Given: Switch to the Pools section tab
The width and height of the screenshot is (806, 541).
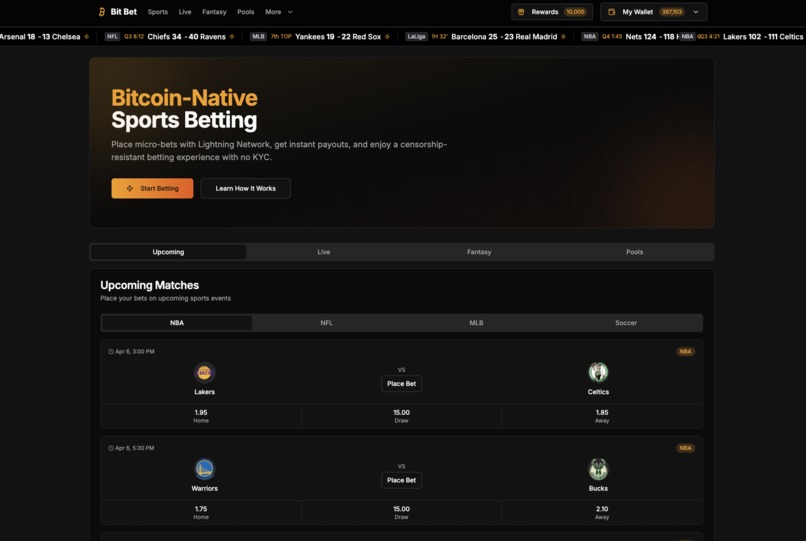Looking at the screenshot, I should pos(634,252).
